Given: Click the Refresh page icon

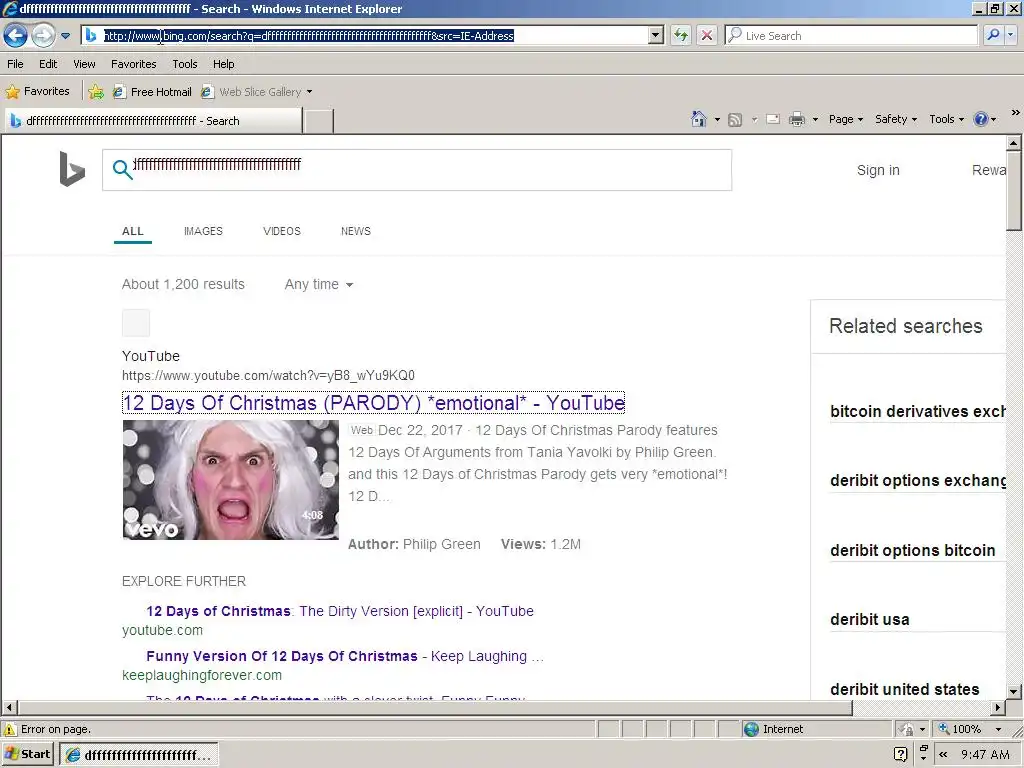Looking at the screenshot, I should (680, 35).
